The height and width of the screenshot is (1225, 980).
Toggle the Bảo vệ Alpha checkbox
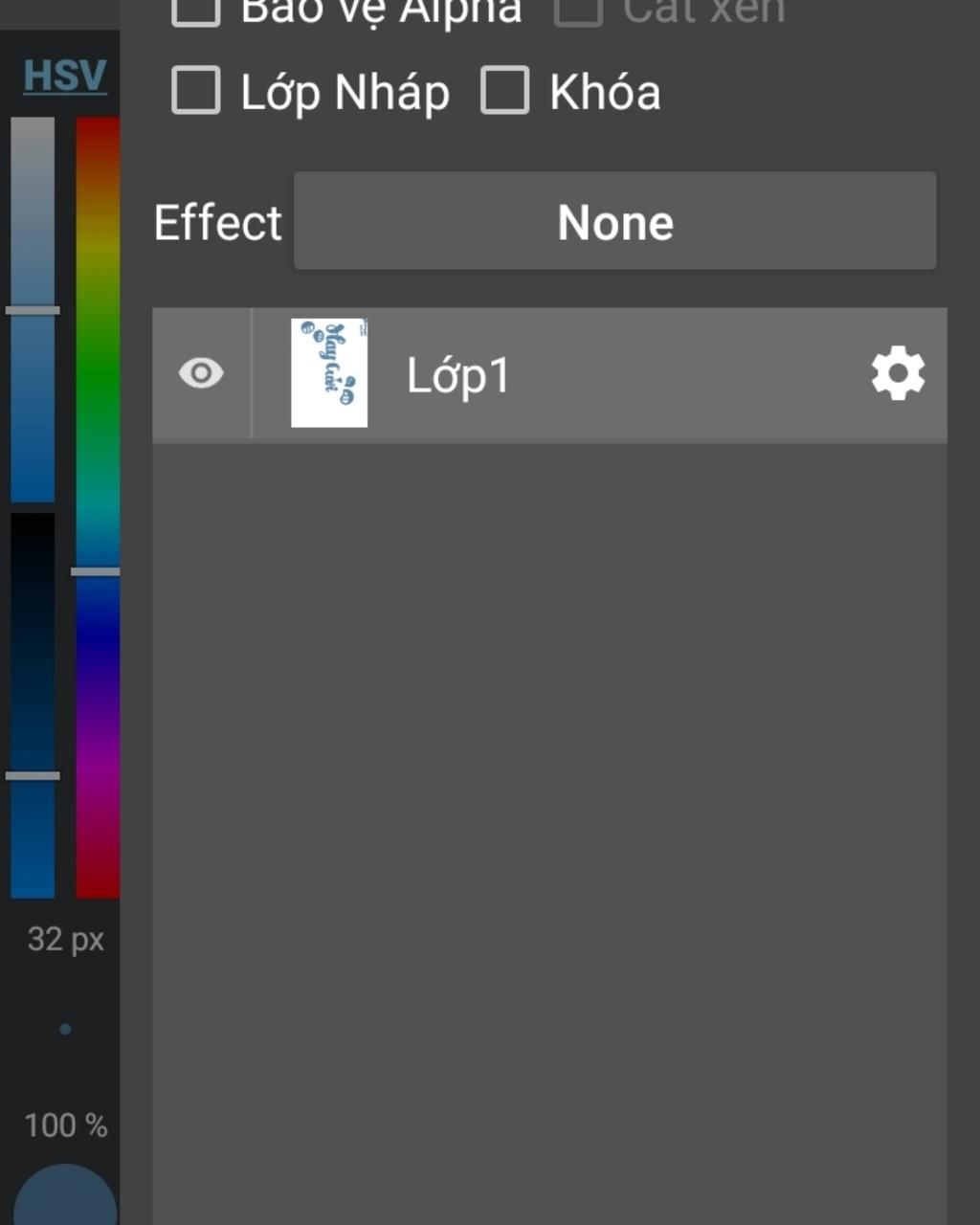pos(195,10)
